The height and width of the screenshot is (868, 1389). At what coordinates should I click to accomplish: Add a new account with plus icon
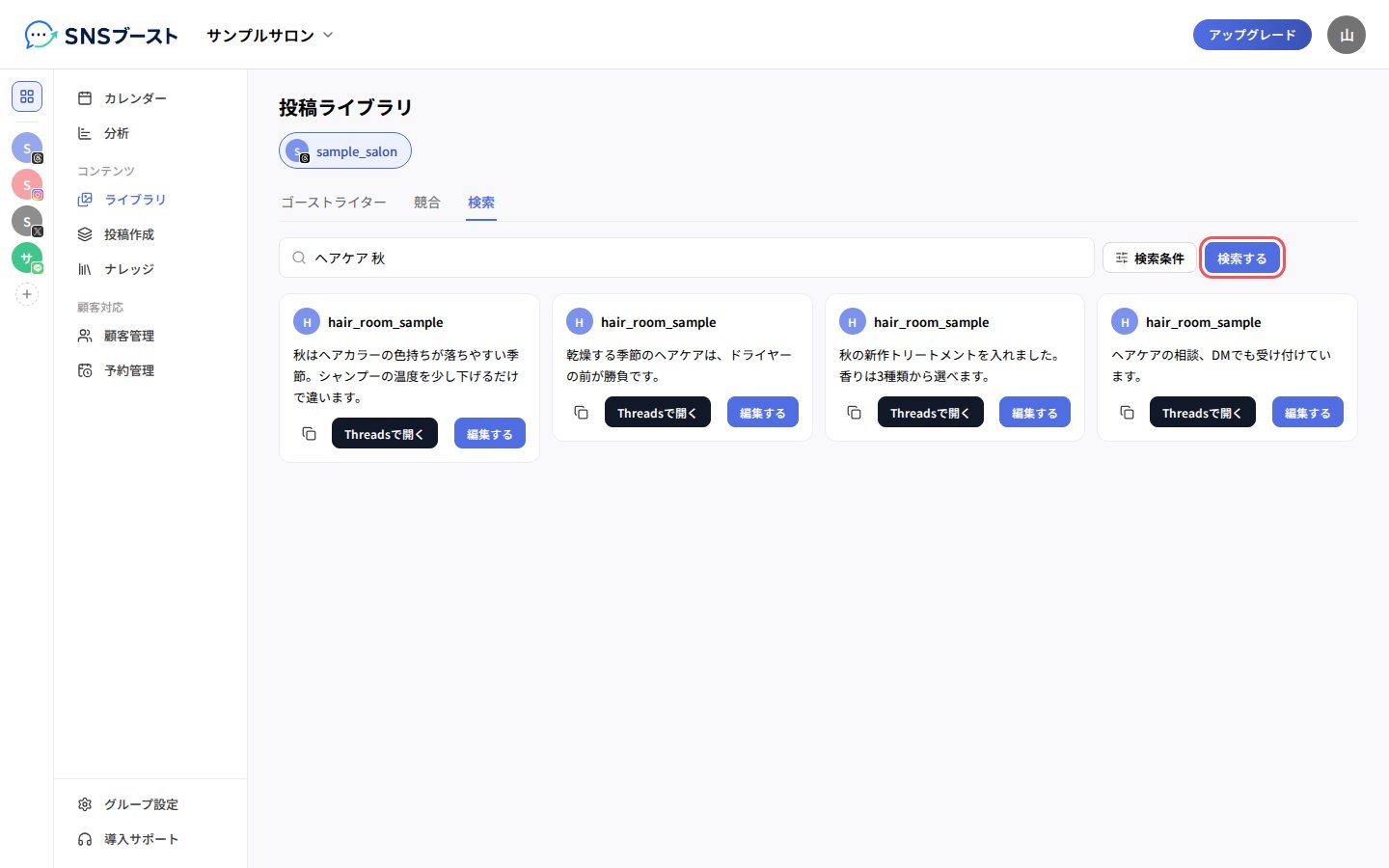pyautogui.click(x=27, y=294)
